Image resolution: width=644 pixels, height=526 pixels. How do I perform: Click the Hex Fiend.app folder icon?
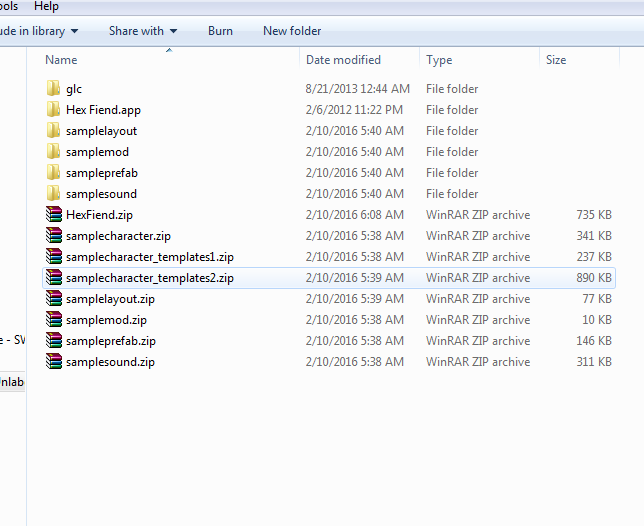53,109
